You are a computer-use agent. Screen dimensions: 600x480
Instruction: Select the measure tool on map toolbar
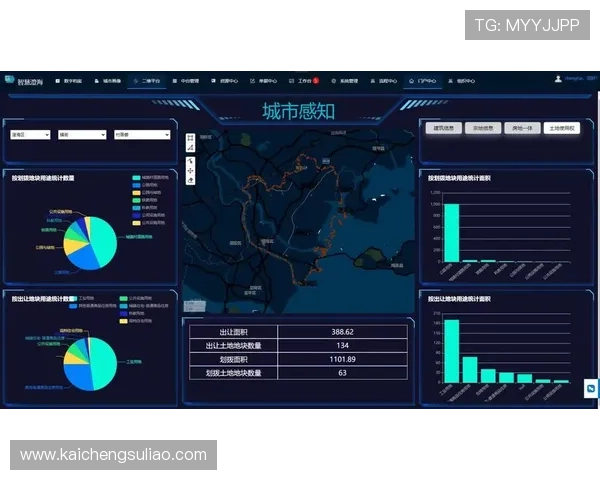190,148
